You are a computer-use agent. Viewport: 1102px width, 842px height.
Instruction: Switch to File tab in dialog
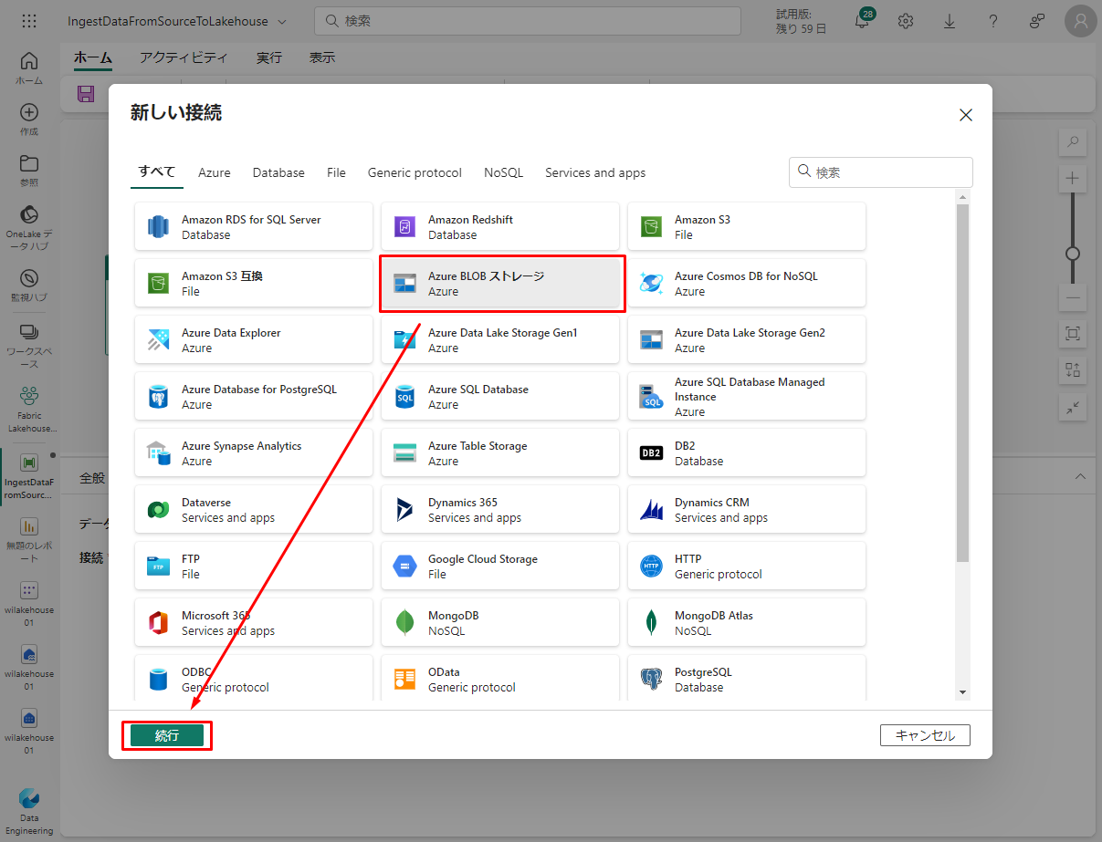336,173
